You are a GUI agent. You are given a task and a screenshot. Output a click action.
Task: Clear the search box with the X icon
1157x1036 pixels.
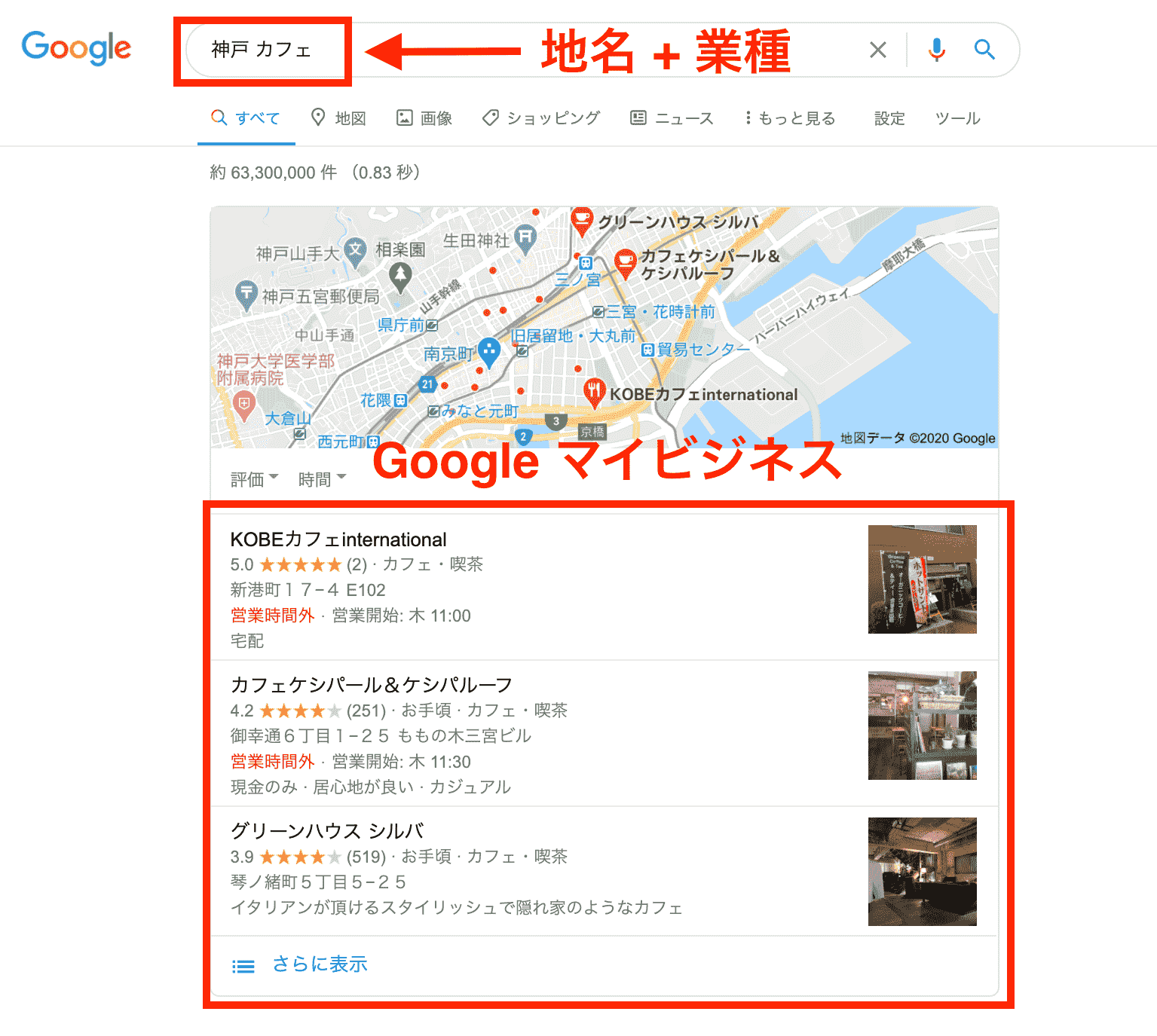coord(877,50)
